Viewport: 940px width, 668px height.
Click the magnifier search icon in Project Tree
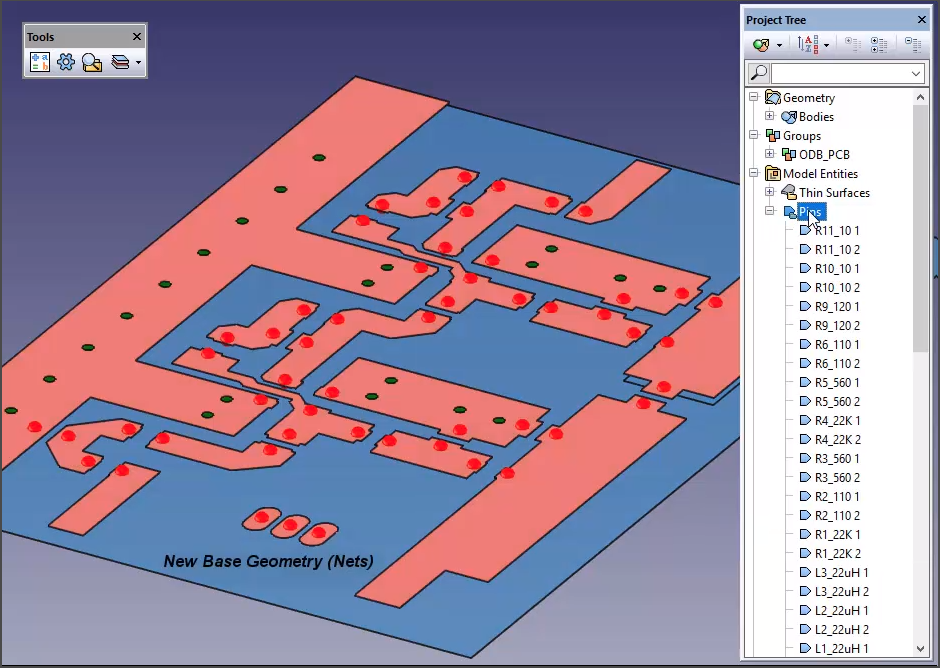[x=759, y=73]
